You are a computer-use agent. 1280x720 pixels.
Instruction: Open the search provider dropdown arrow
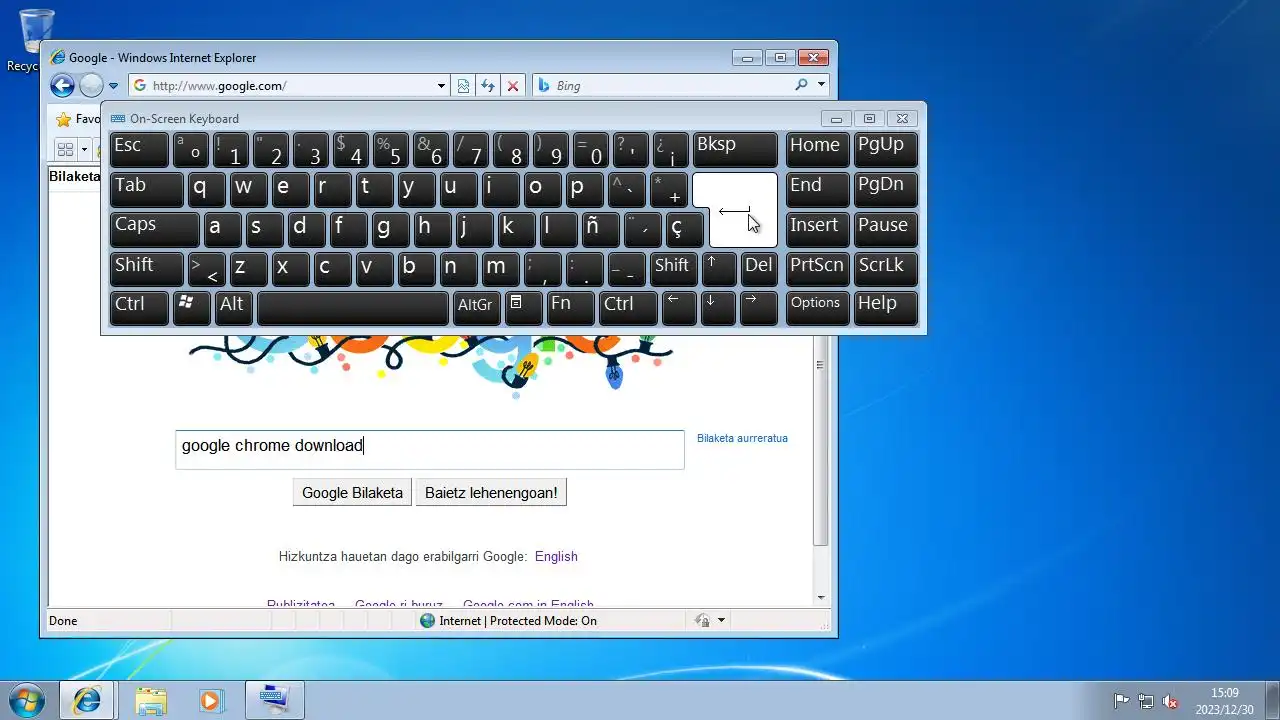coord(821,85)
